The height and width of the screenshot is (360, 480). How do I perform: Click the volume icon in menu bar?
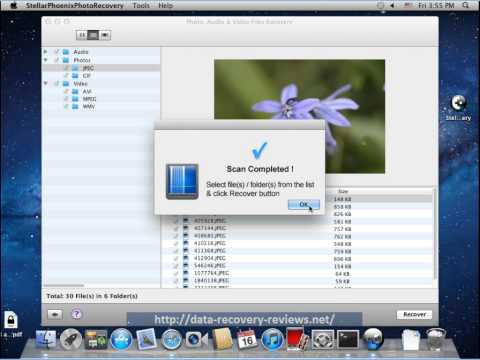click(392, 5)
